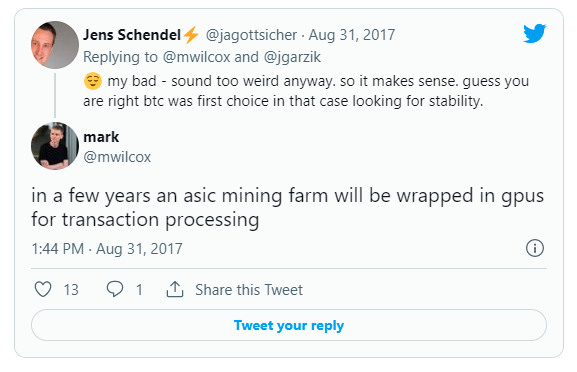Click the relieved face emoji
Viewport: 577px width, 372px height.
[93, 81]
